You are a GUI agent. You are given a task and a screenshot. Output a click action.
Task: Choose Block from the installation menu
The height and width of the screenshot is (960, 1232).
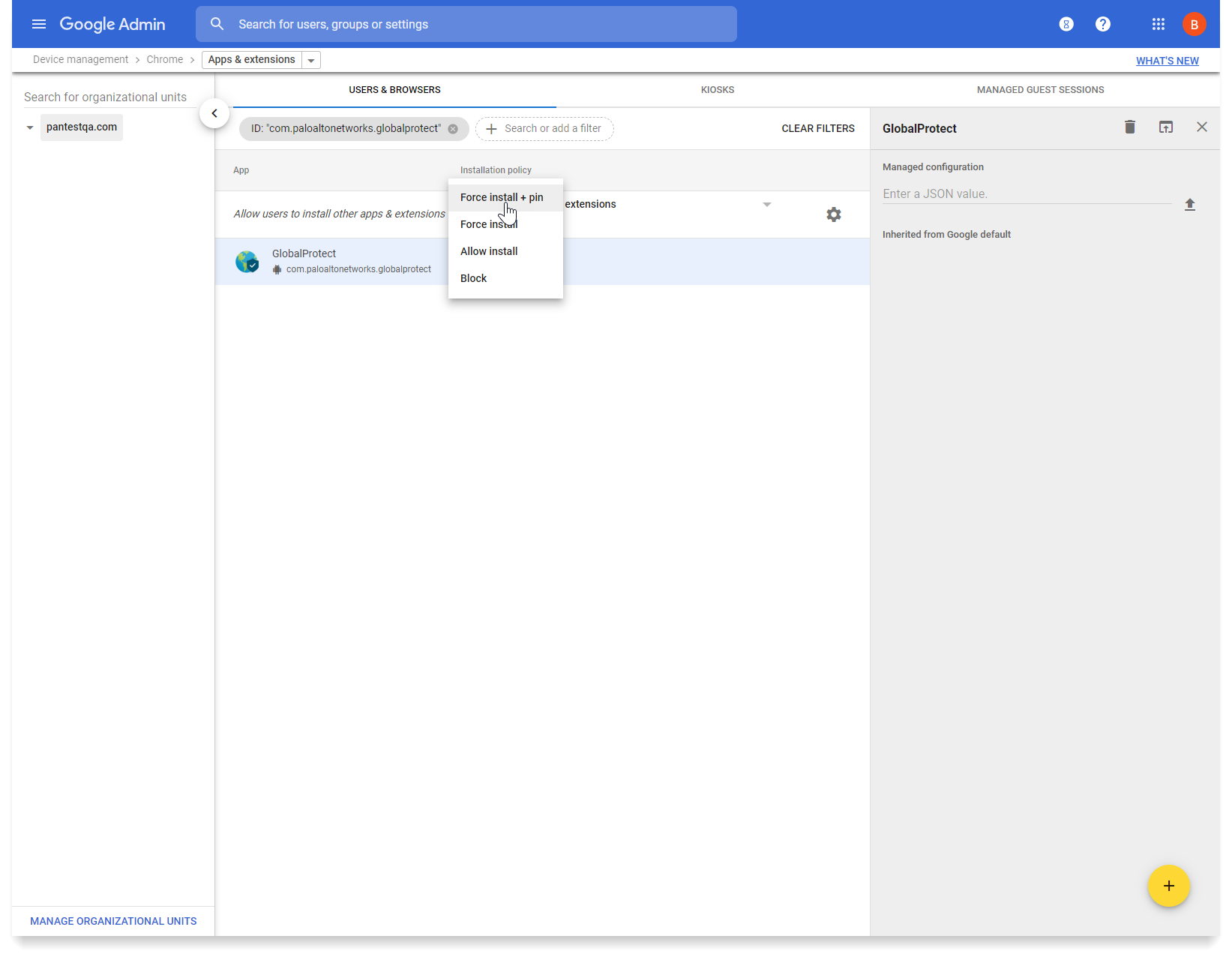click(x=473, y=278)
